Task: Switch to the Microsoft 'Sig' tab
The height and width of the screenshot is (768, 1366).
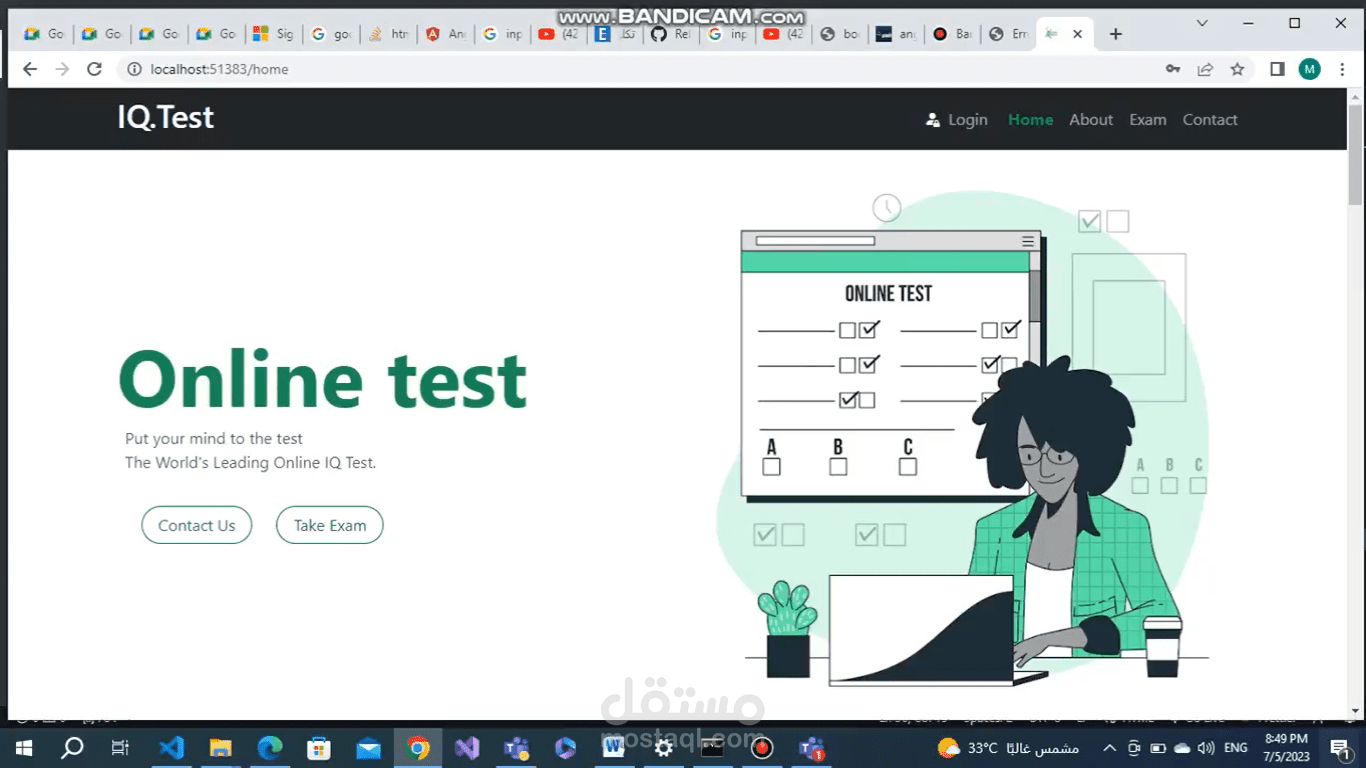Action: tap(273, 34)
